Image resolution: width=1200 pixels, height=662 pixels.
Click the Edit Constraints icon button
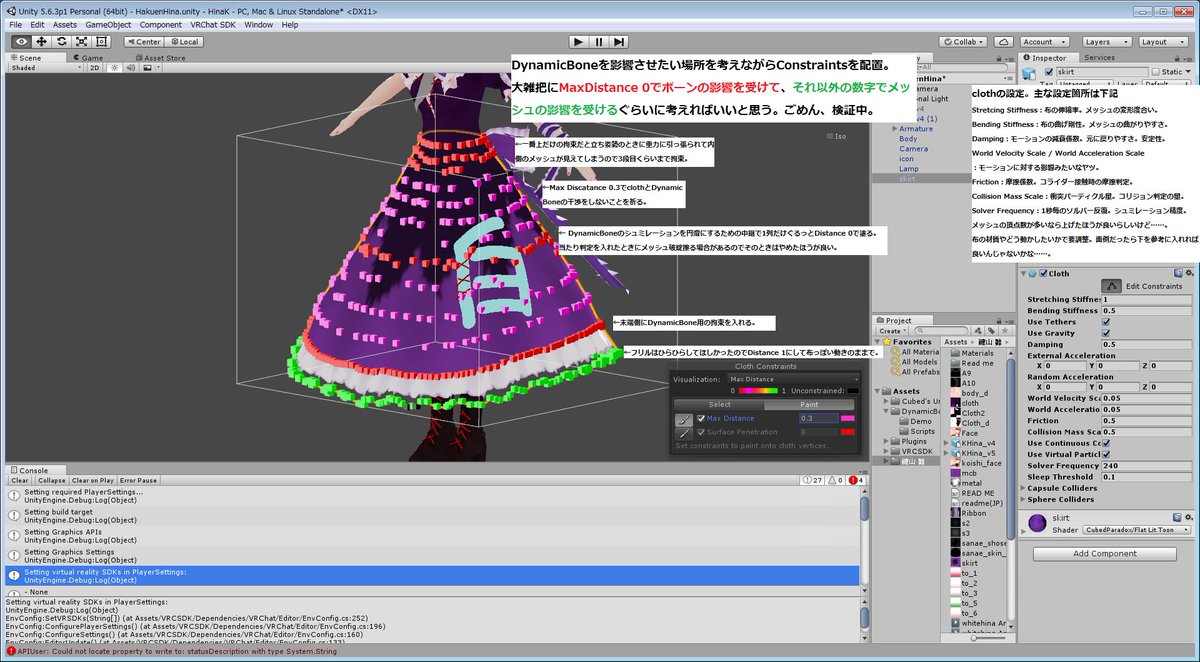click(x=1110, y=286)
